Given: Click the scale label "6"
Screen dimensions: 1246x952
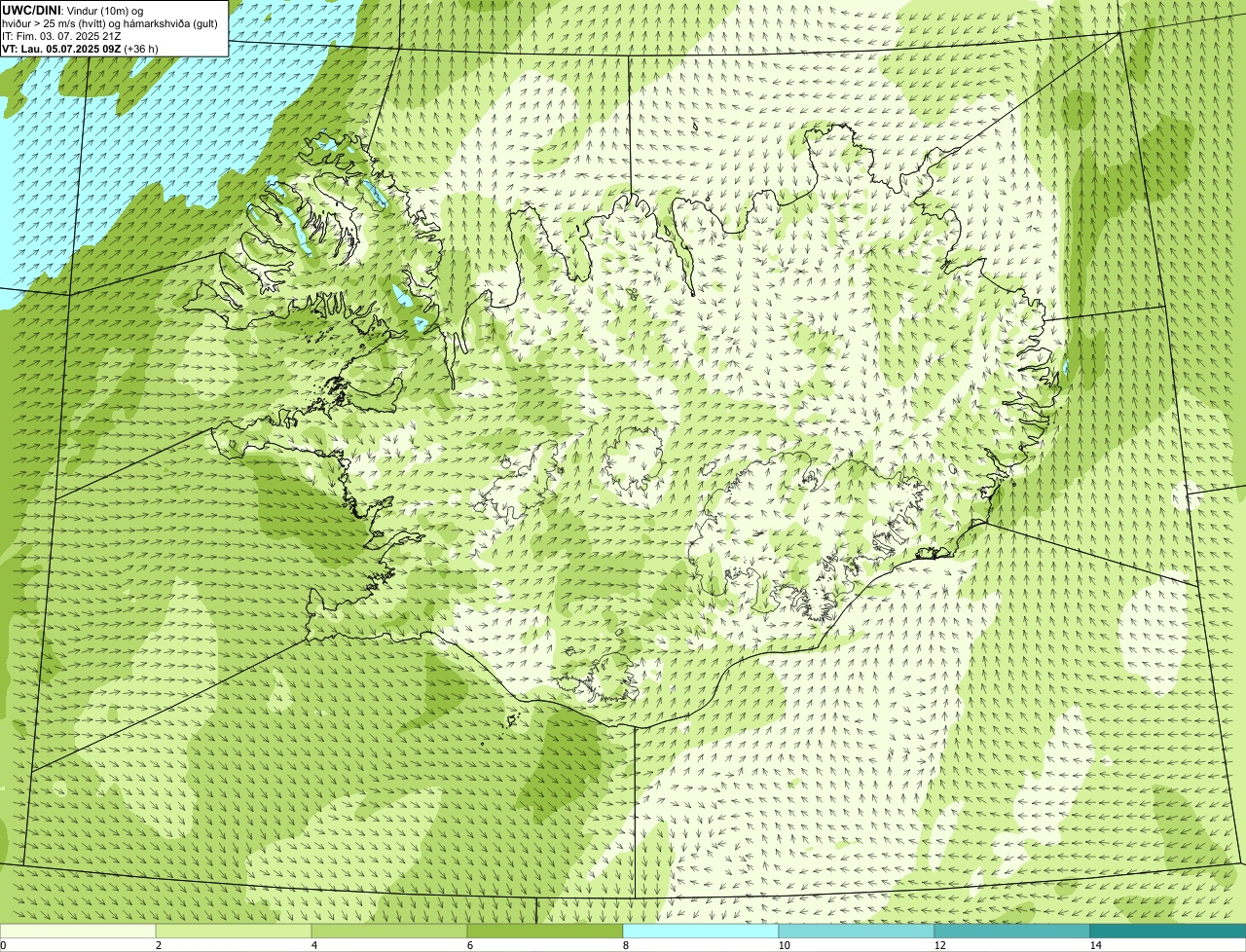Looking at the screenshot, I should coord(470,945).
